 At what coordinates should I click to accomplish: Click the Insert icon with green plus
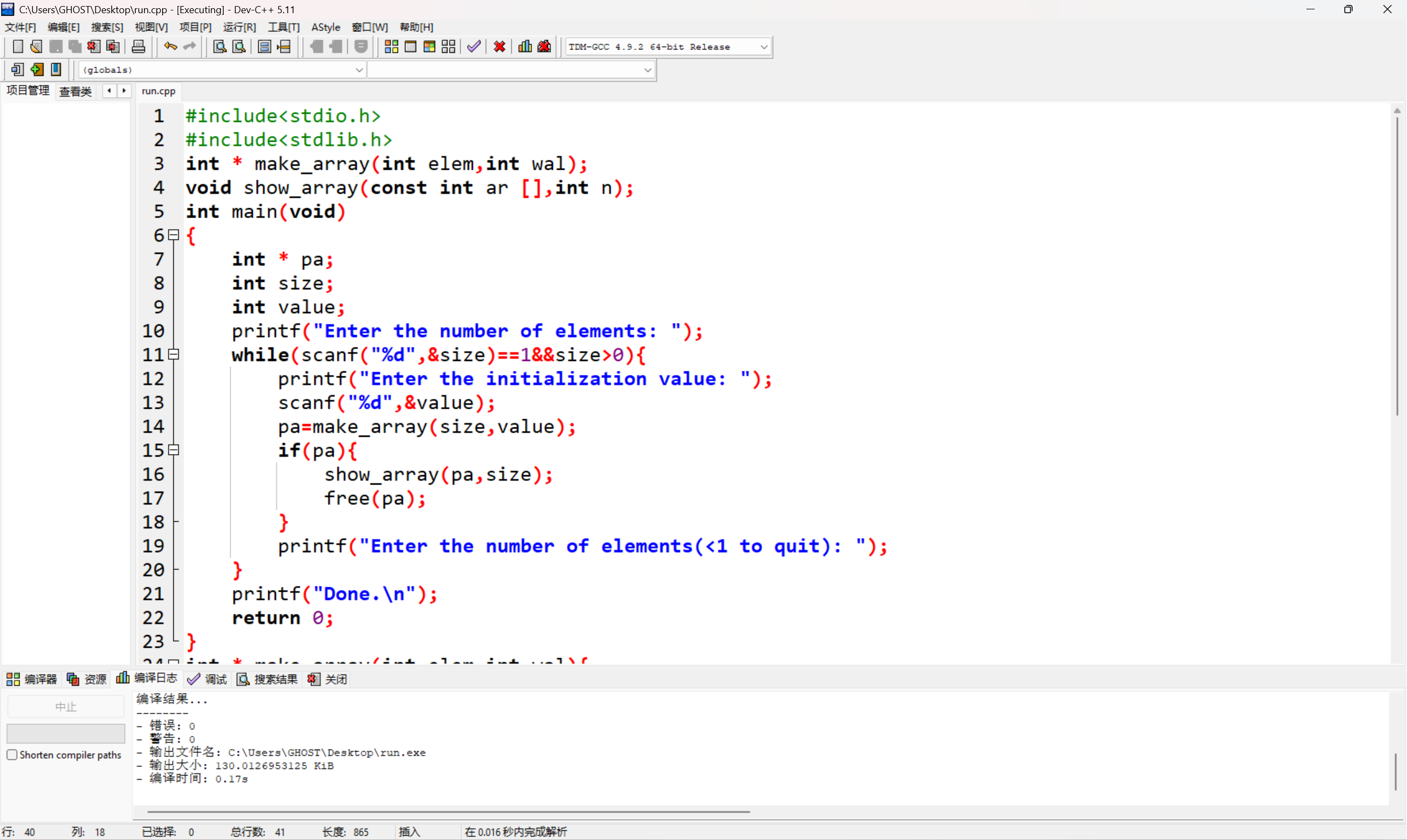[x=37, y=70]
